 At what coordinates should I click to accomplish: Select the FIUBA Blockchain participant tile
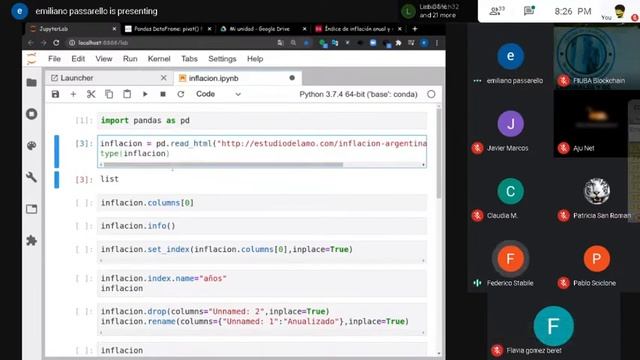point(596,58)
